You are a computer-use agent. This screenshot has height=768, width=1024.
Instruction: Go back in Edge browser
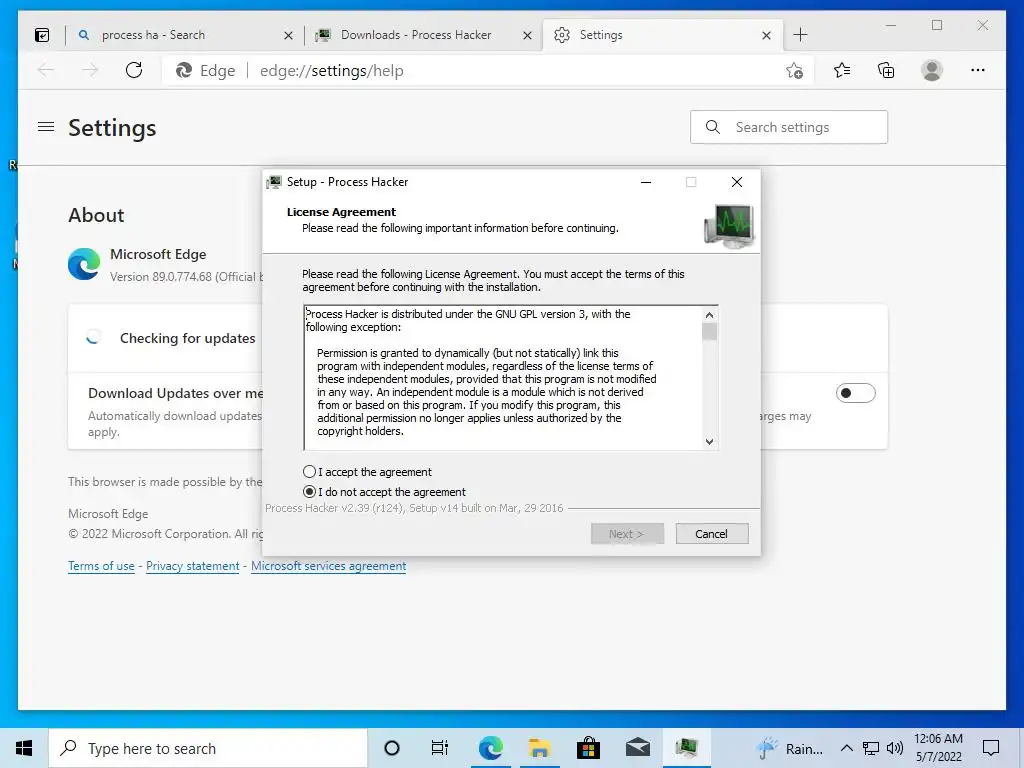click(x=46, y=70)
